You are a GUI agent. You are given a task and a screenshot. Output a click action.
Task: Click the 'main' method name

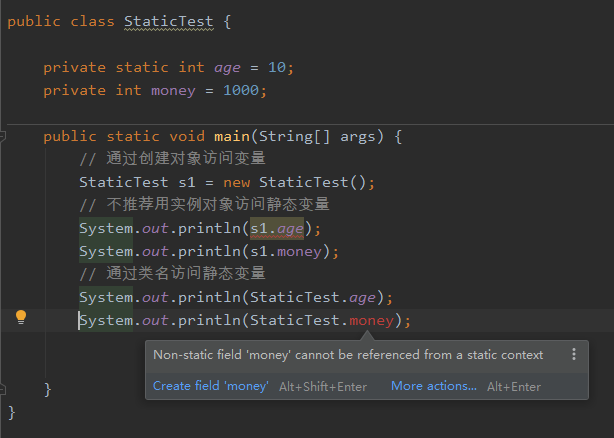231,136
